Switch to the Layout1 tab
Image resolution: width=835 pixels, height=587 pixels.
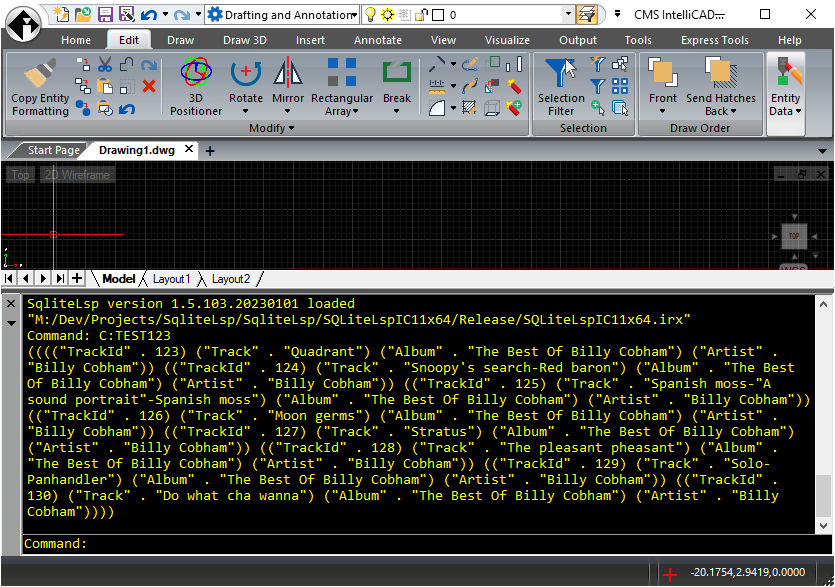(x=171, y=279)
